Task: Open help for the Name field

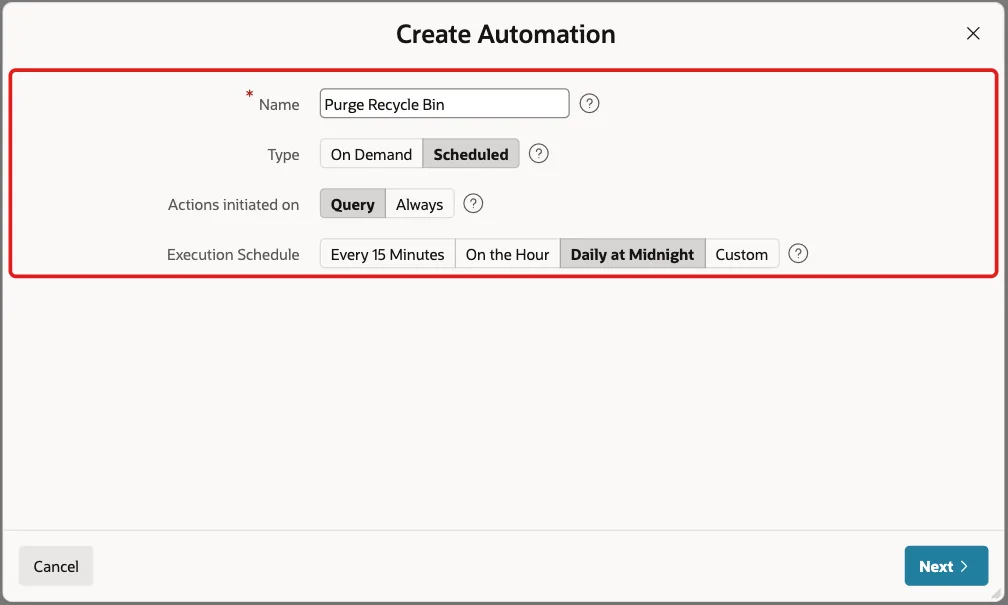Action: 589,104
